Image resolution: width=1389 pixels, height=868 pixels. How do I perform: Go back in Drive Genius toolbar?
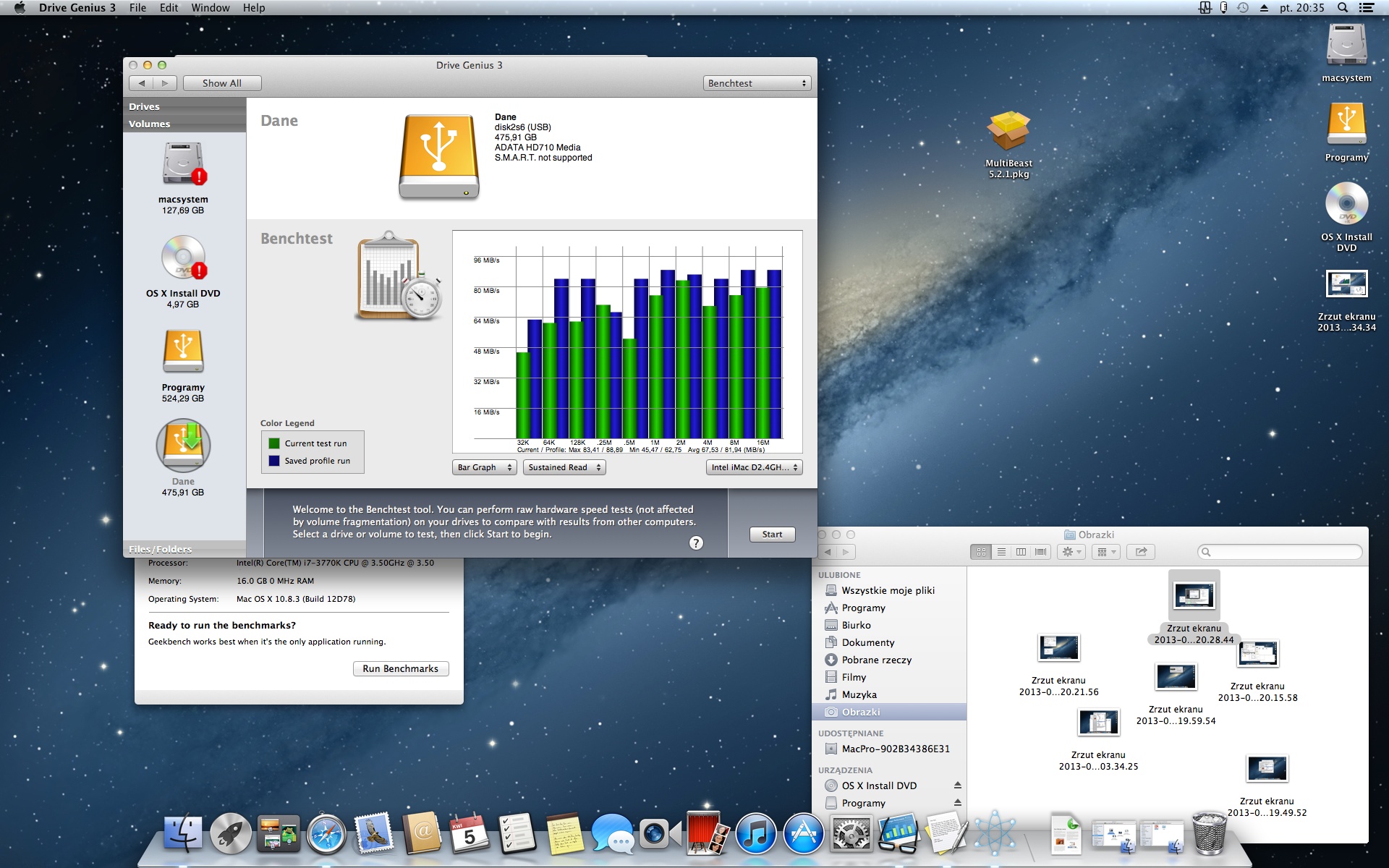[142, 83]
